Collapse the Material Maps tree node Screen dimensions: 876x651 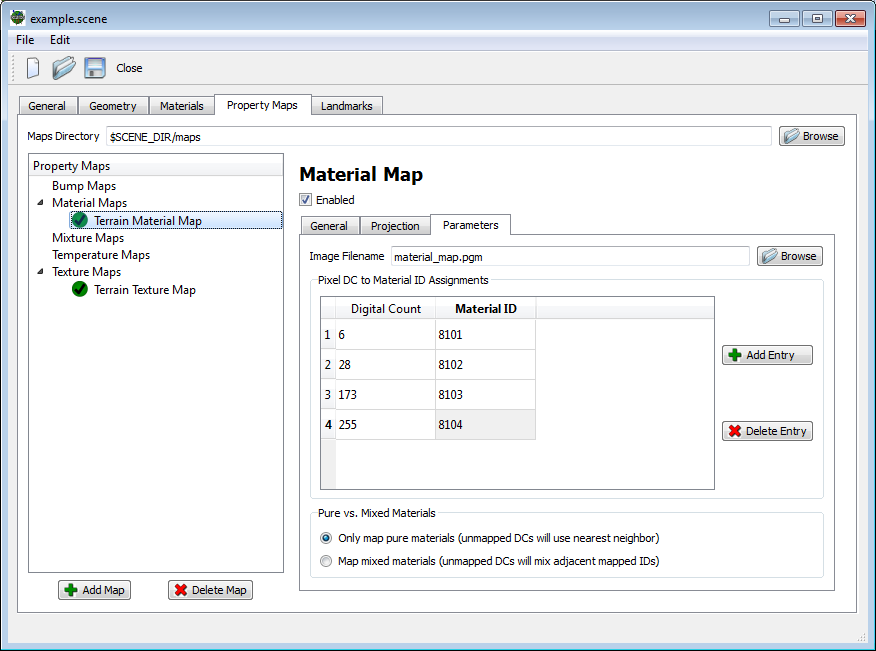pos(39,202)
